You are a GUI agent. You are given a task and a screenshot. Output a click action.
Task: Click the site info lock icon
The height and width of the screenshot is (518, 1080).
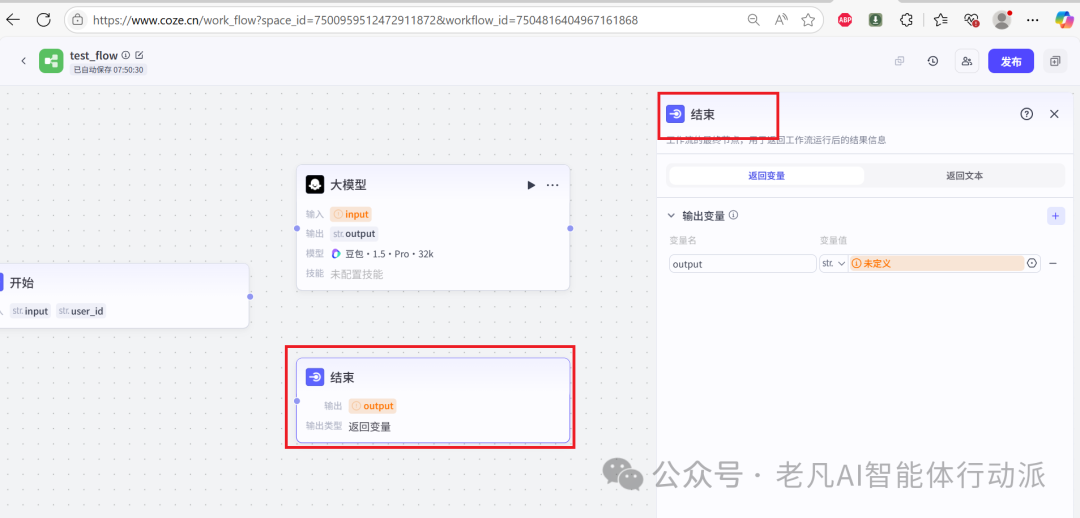[78, 20]
